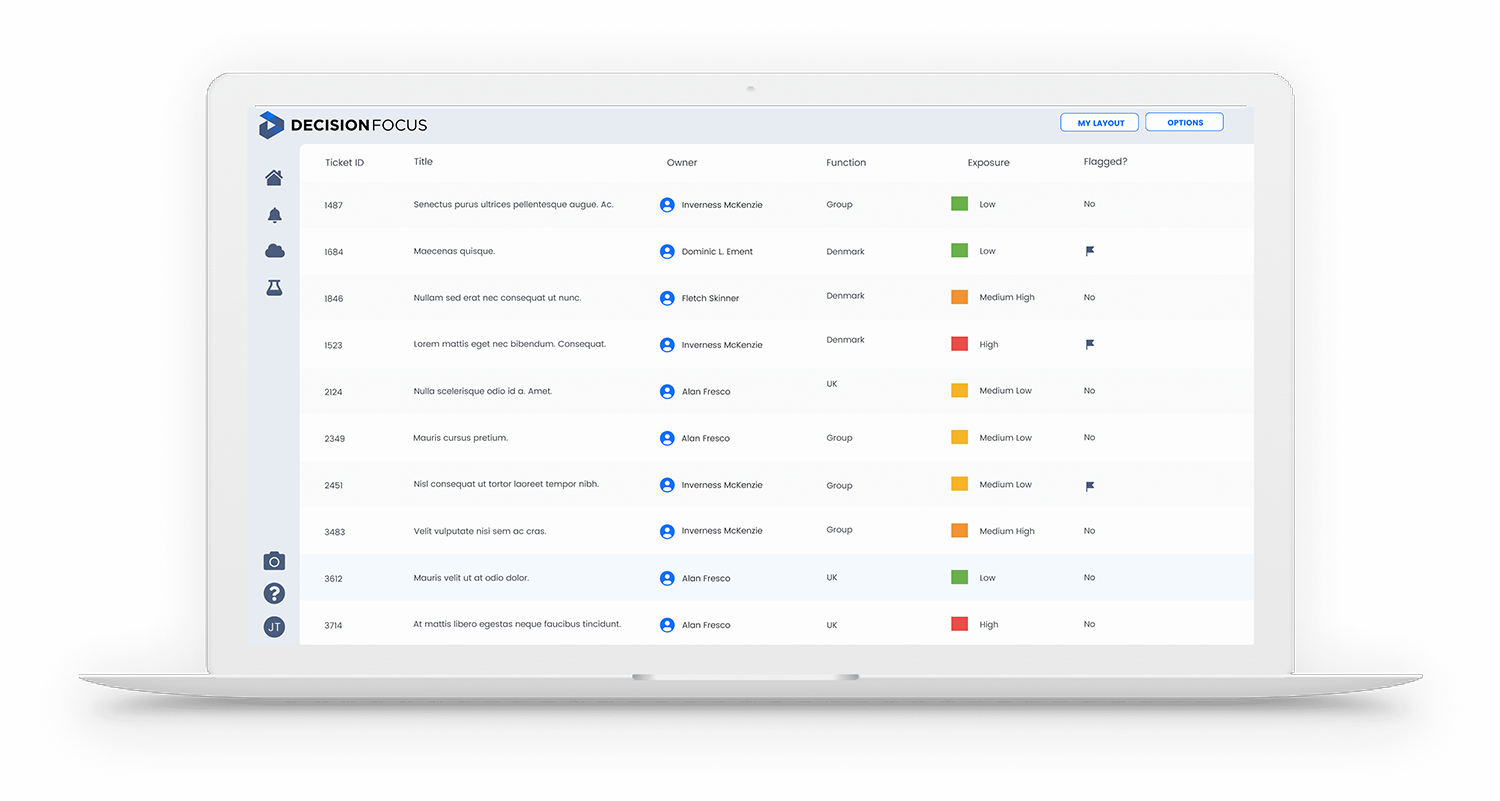Viewport: 1500px width, 801px height.
Task: Click flag icon for ticket 1684
Action: pos(1090,251)
